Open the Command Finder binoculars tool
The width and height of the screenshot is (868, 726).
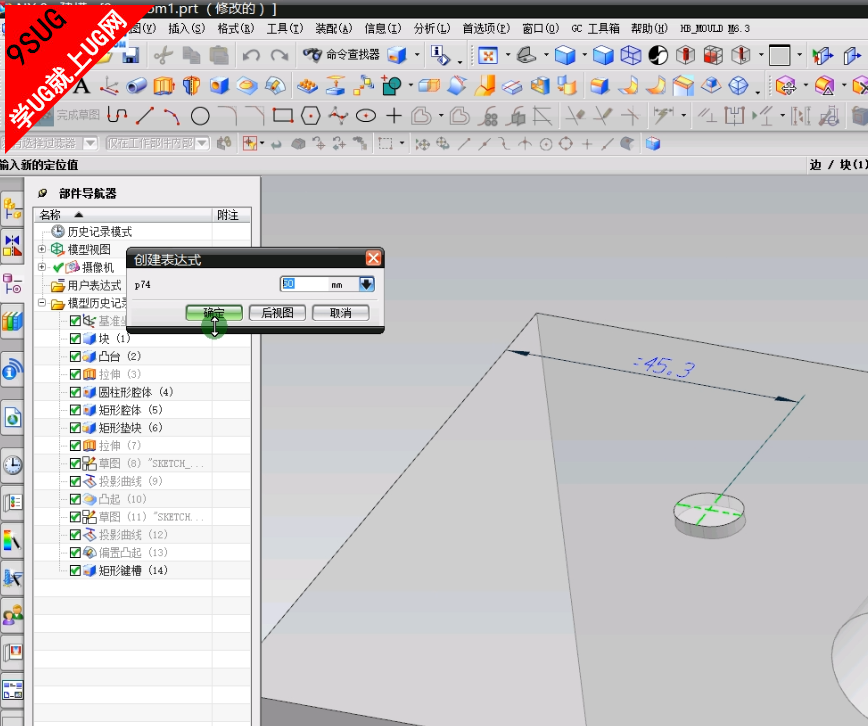[x=341, y=55]
